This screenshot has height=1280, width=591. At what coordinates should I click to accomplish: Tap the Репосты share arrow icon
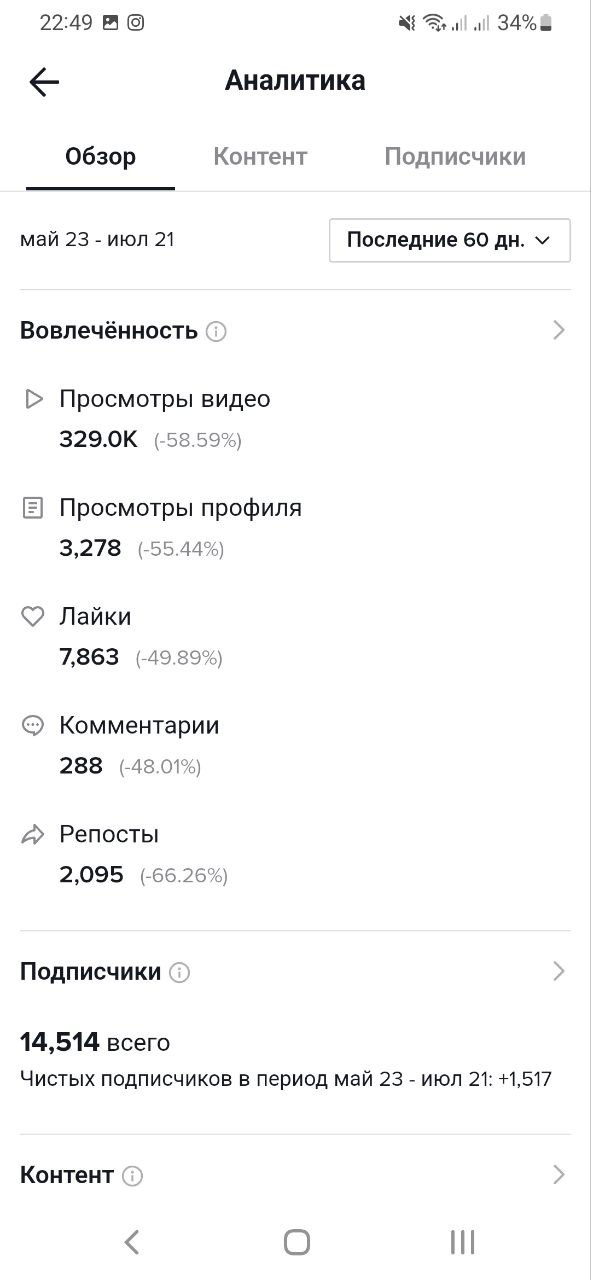tap(33, 835)
